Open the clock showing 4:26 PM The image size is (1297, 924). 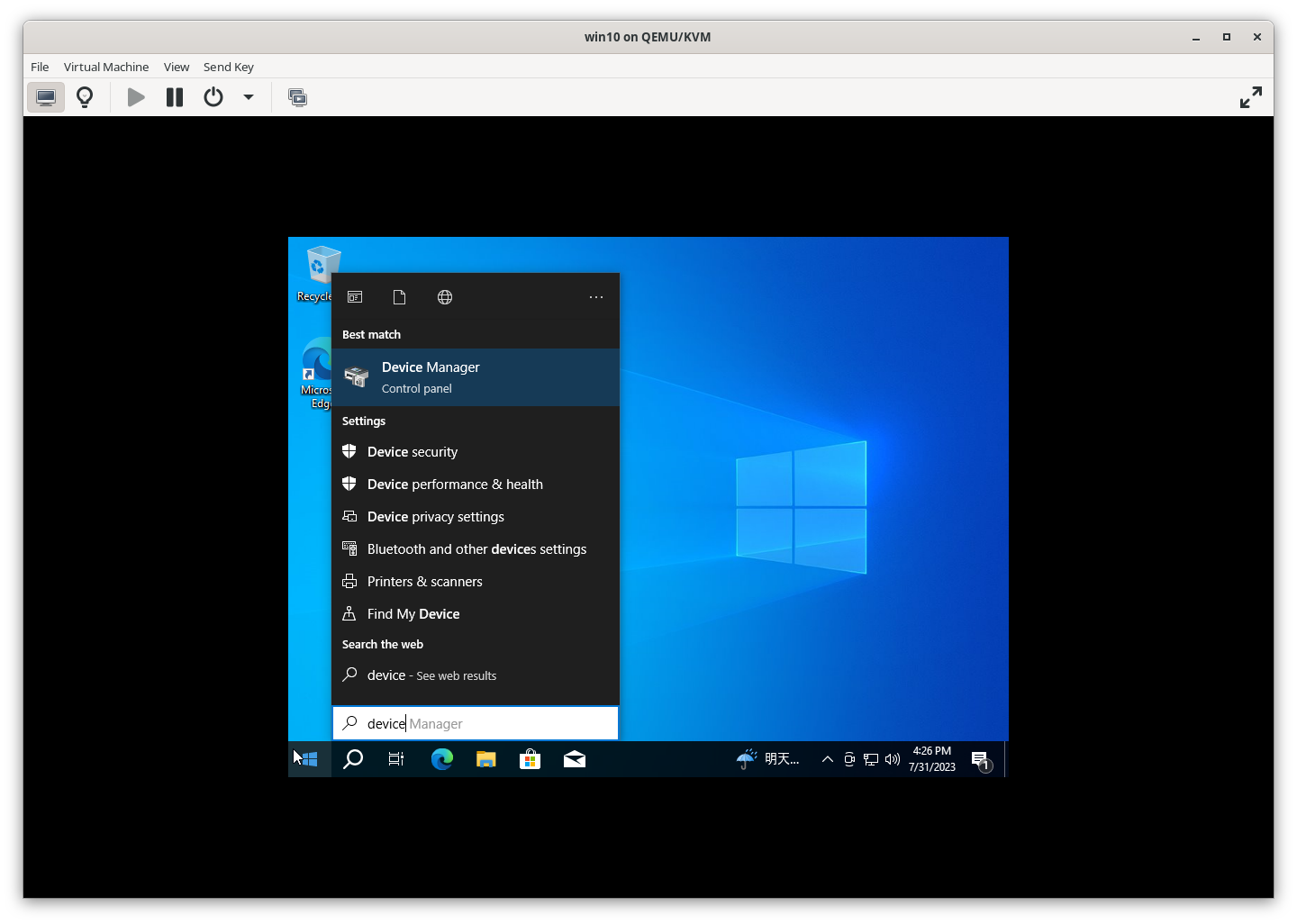[932, 759]
